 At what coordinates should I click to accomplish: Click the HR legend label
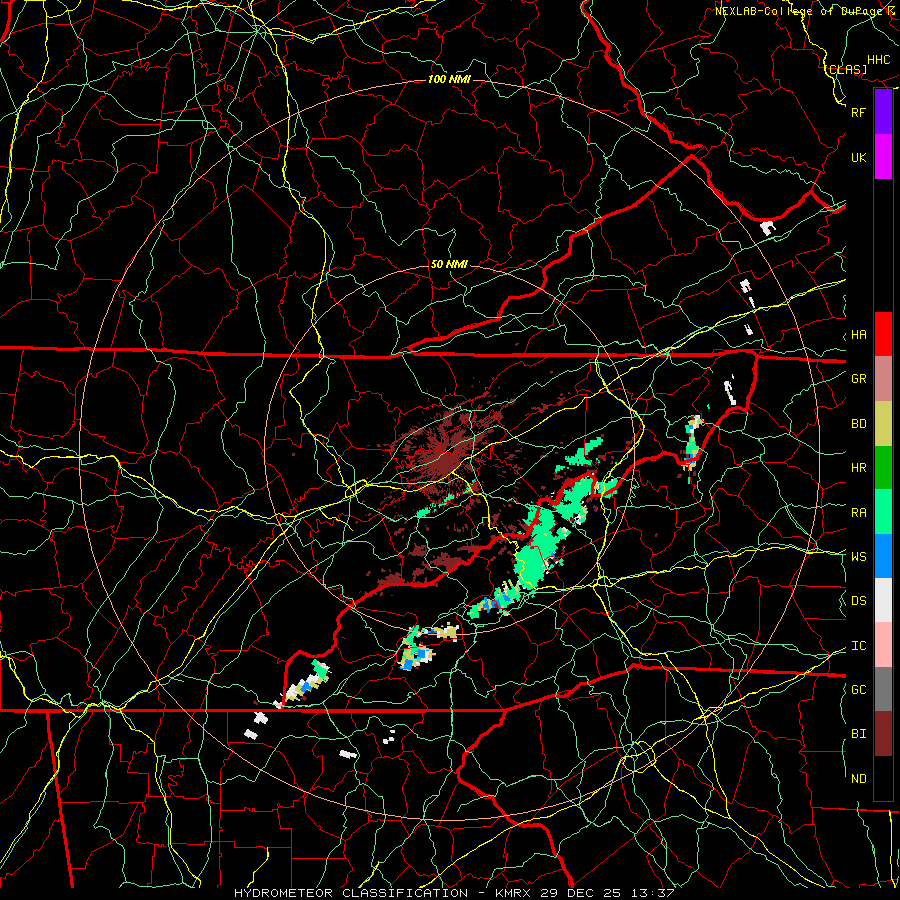[858, 468]
